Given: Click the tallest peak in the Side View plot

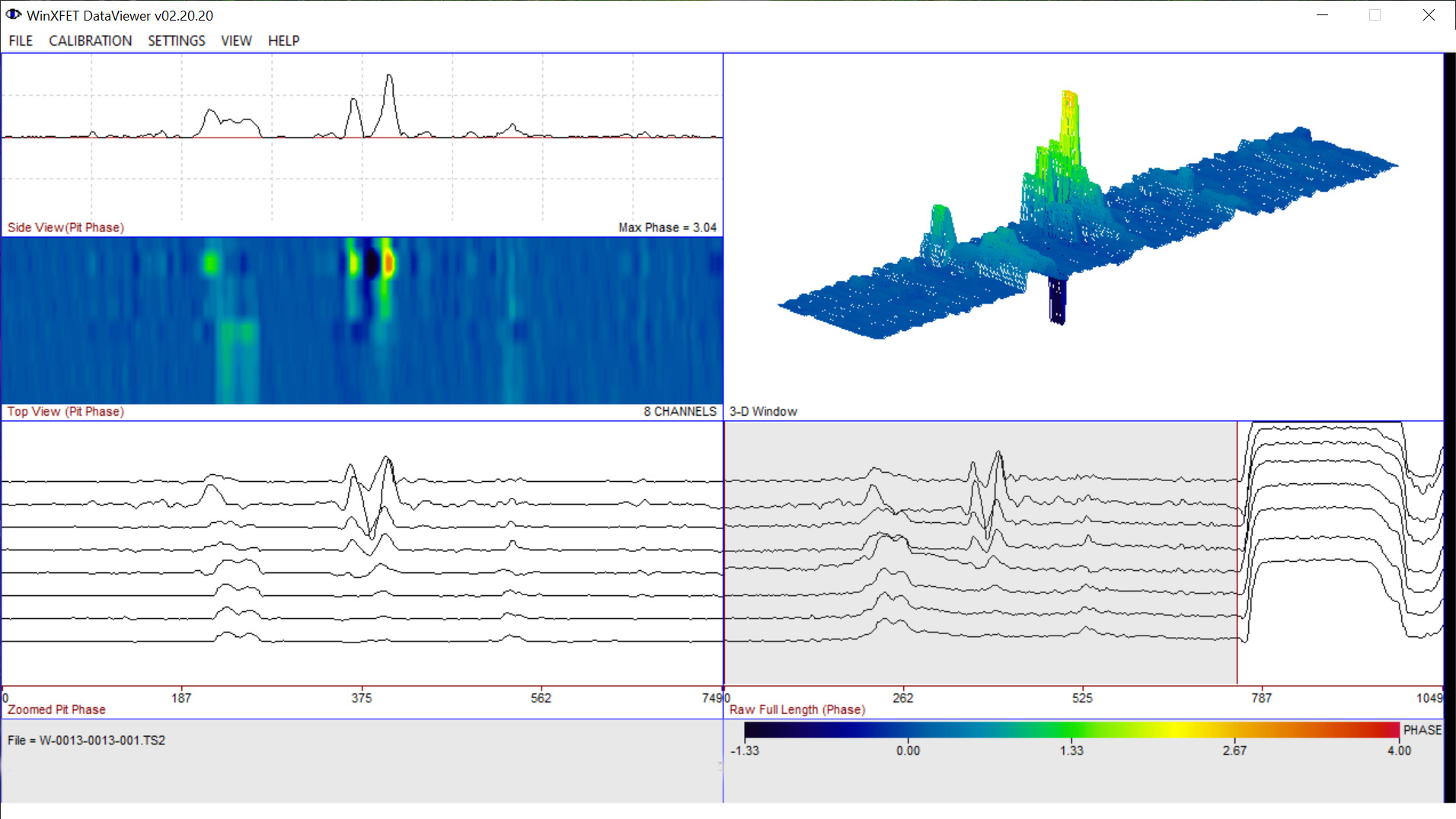Looking at the screenshot, I should point(389,76).
